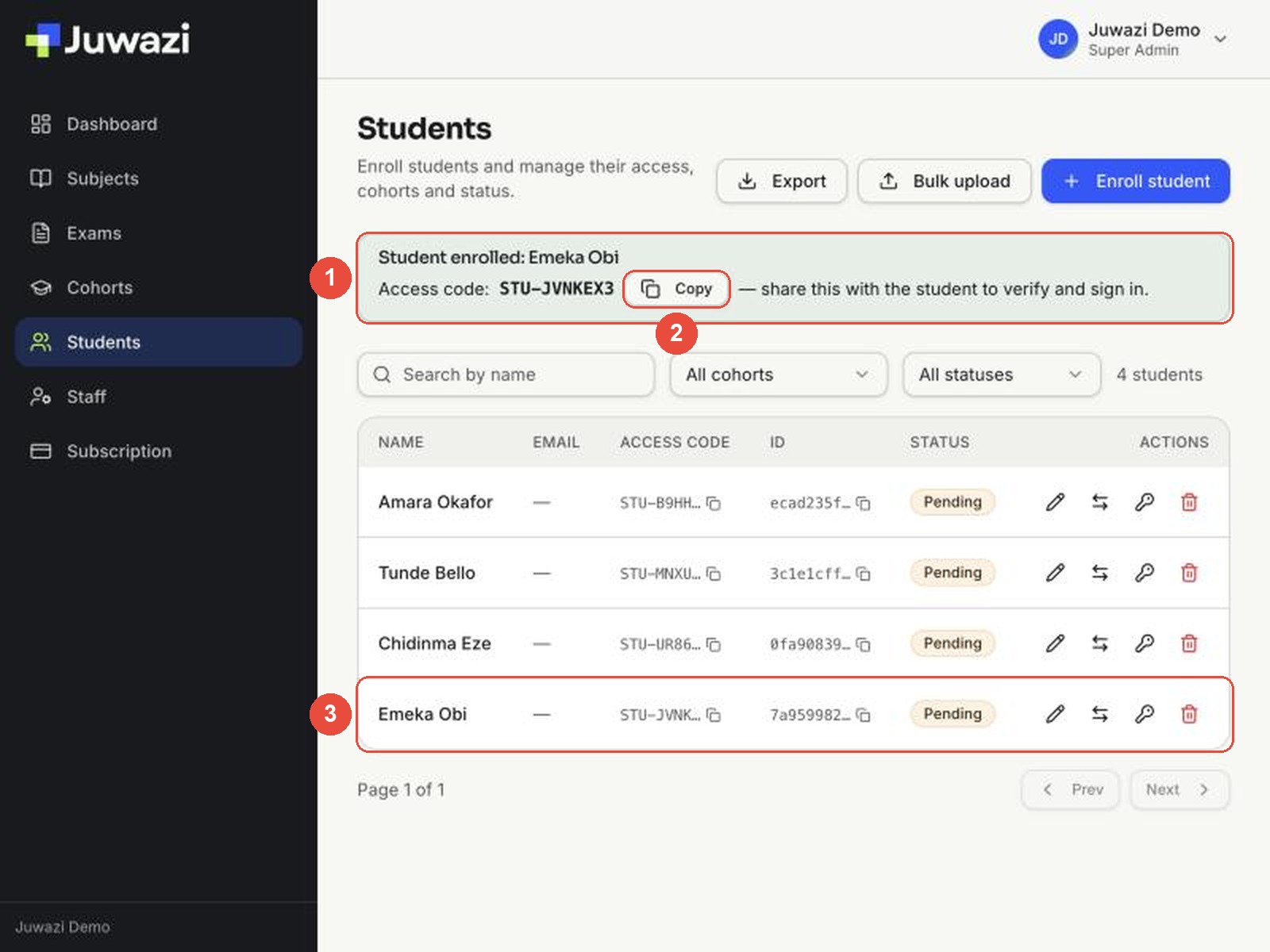The height and width of the screenshot is (952, 1270).
Task: Click the Bulk upload button
Action: [945, 181]
